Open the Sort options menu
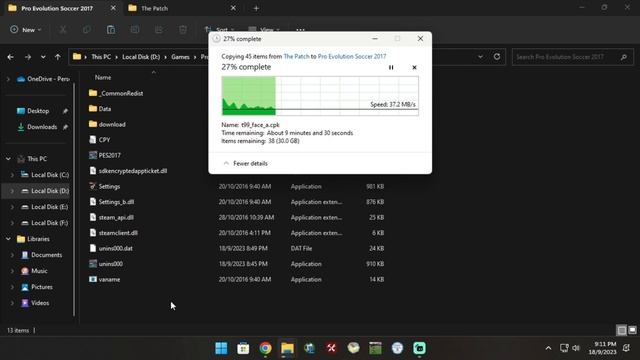The width and height of the screenshot is (640, 360). point(219,29)
